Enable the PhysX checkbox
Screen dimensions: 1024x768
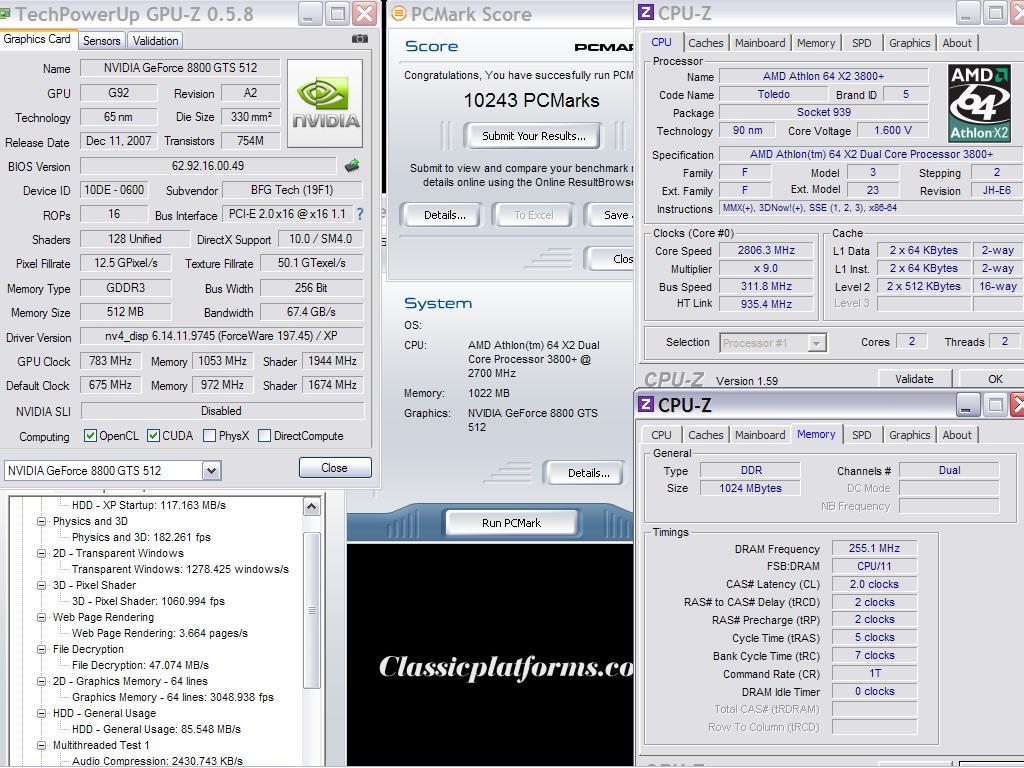209,436
